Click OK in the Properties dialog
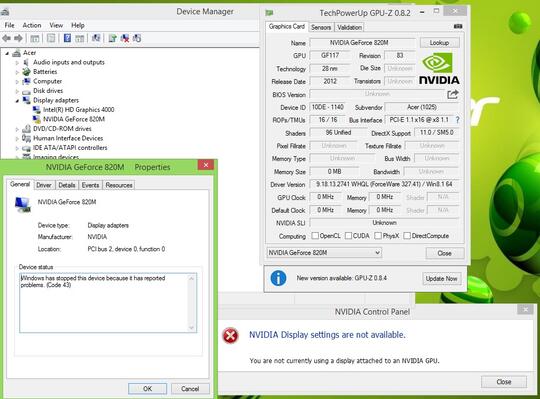Viewport: 540px width, 399px height. point(147,389)
